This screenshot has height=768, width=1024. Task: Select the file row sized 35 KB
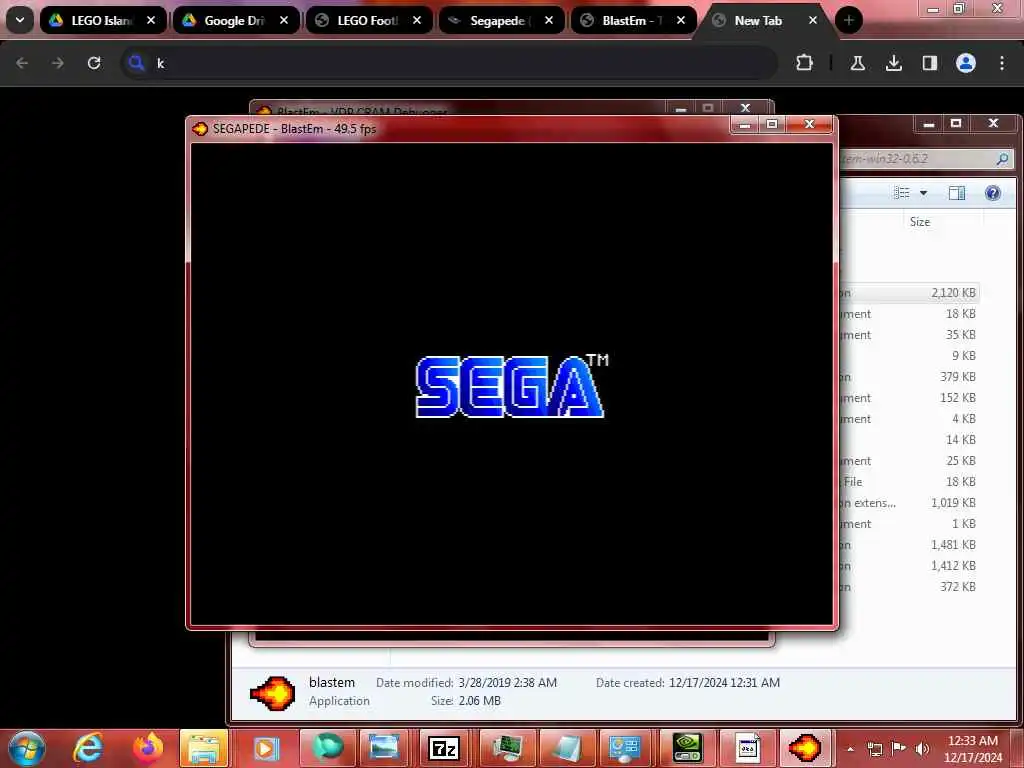(908, 334)
